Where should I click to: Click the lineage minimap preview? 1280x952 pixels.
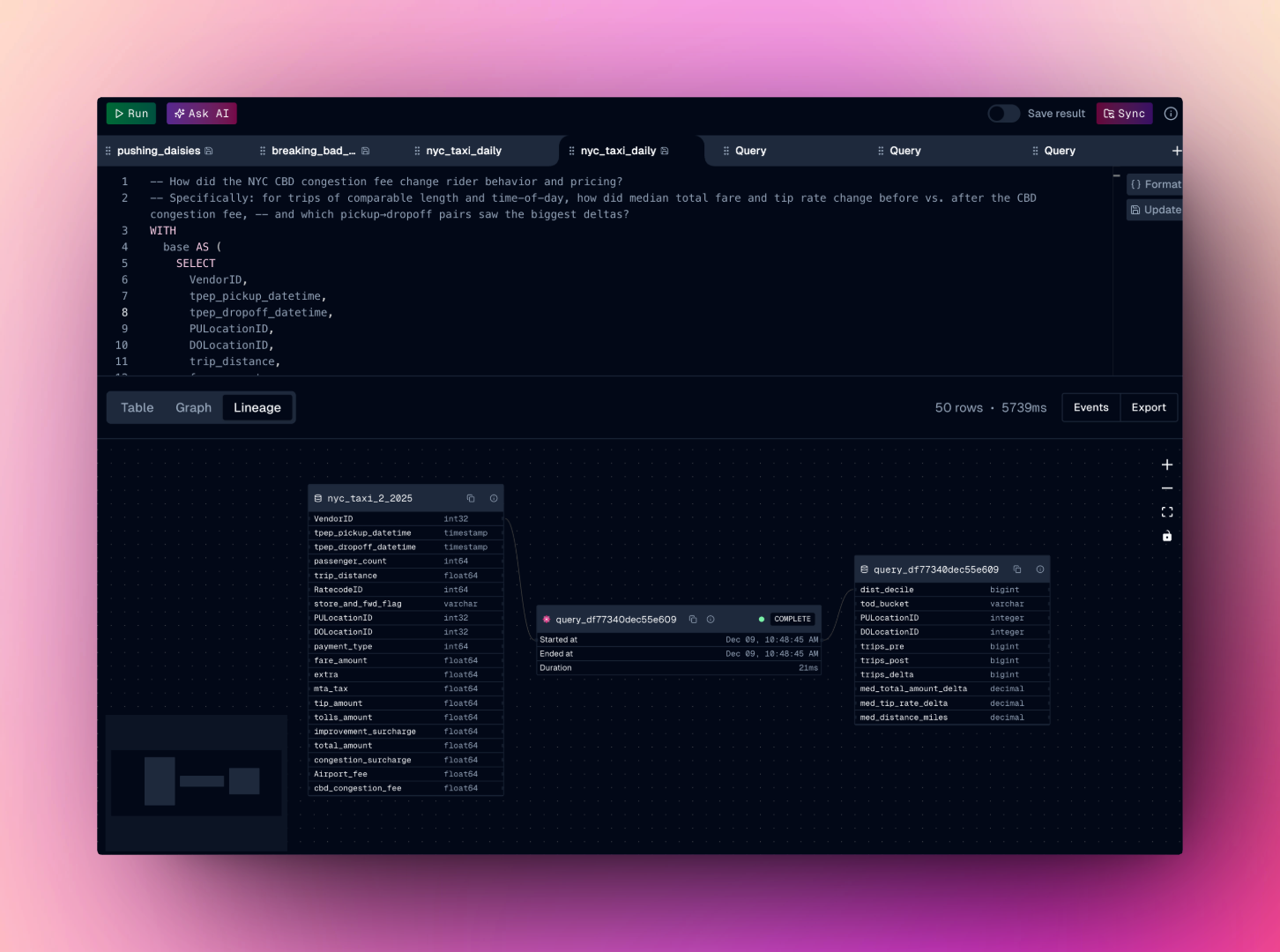pyautogui.click(x=195, y=781)
